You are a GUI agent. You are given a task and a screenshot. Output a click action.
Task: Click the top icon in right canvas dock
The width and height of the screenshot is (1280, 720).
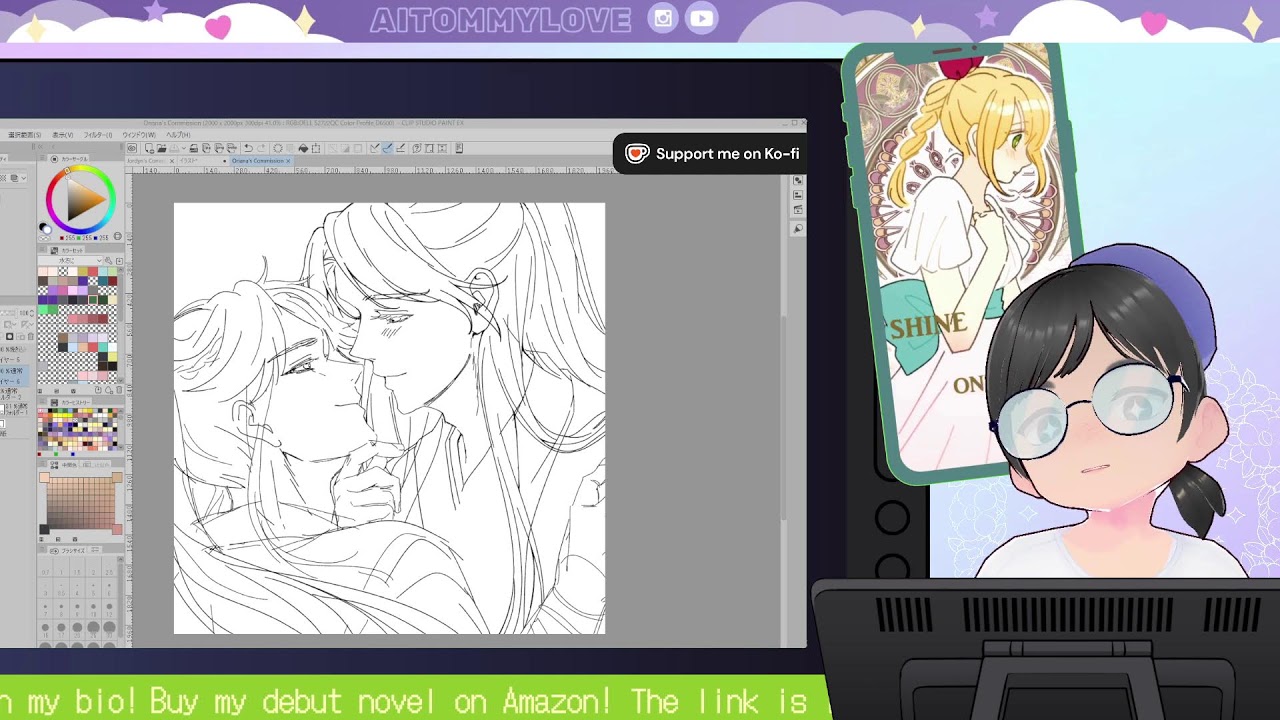click(x=798, y=181)
